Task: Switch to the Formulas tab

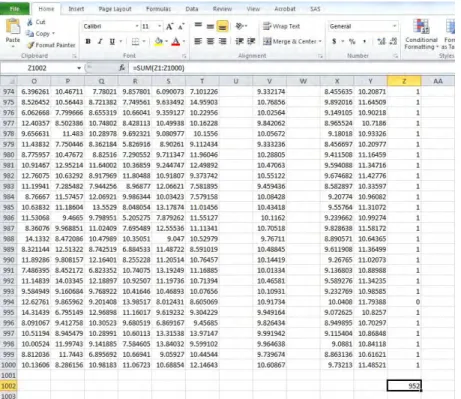Action: coord(158,9)
